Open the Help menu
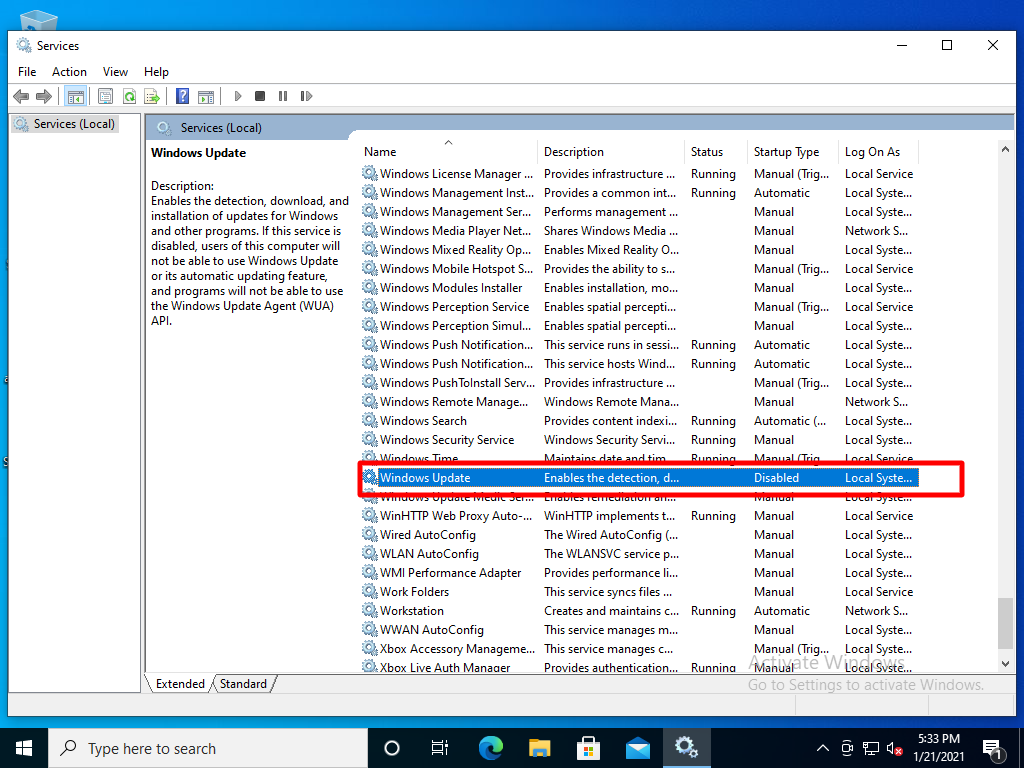This screenshot has width=1024, height=768. click(x=156, y=72)
